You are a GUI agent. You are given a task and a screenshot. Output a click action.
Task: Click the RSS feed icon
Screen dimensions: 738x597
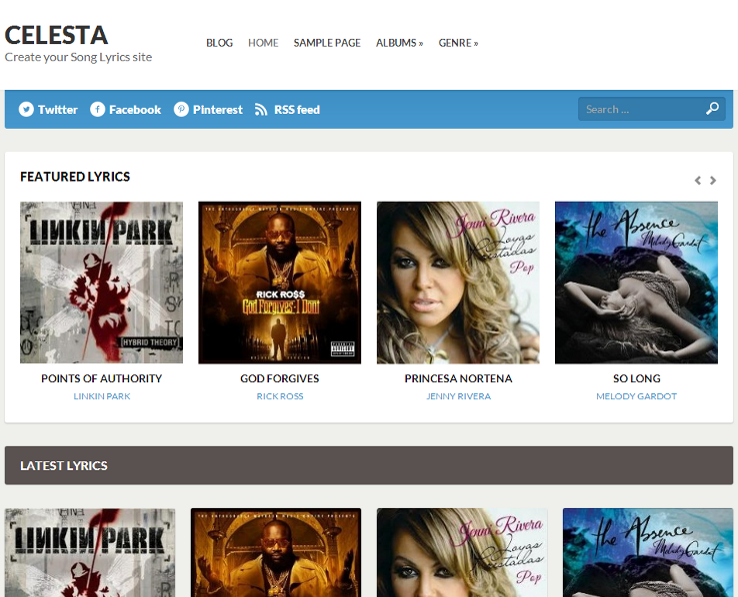point(261,110)
